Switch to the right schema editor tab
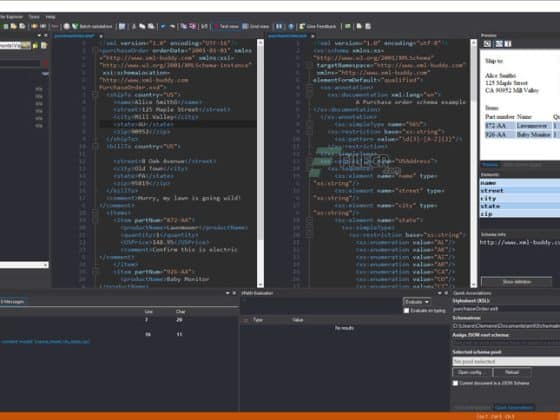The height and width of the screenshot is (420, 560). coord(288,36)
